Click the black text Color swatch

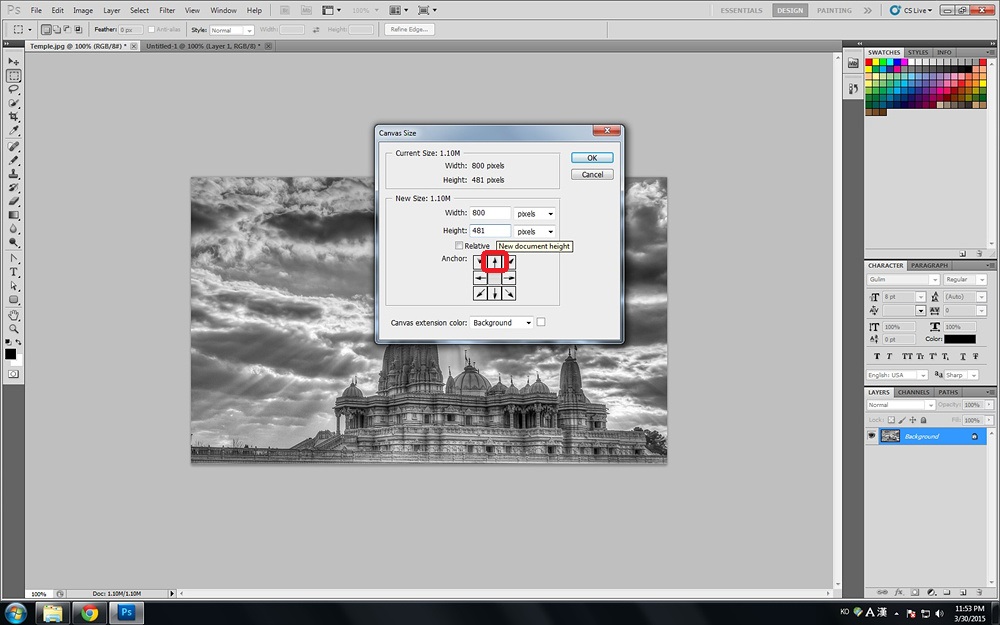[x=959, y=339]
